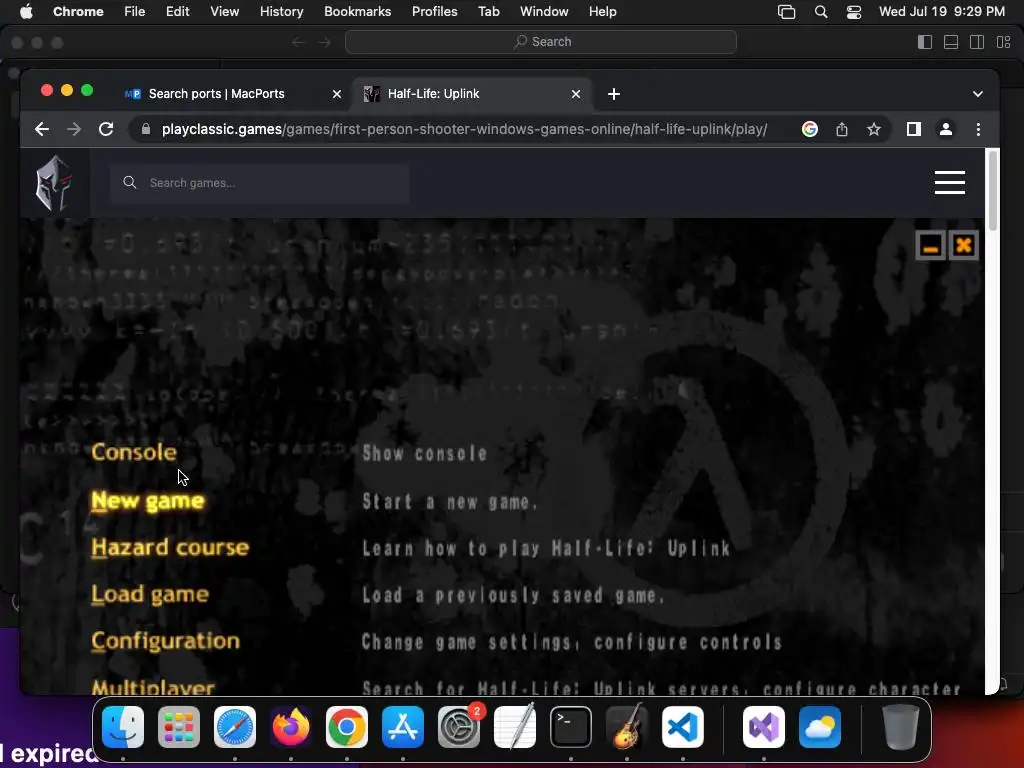Viewport: 1024px width, 768px height.
Task: Open the Apple menu
Action: coord(26,12)
